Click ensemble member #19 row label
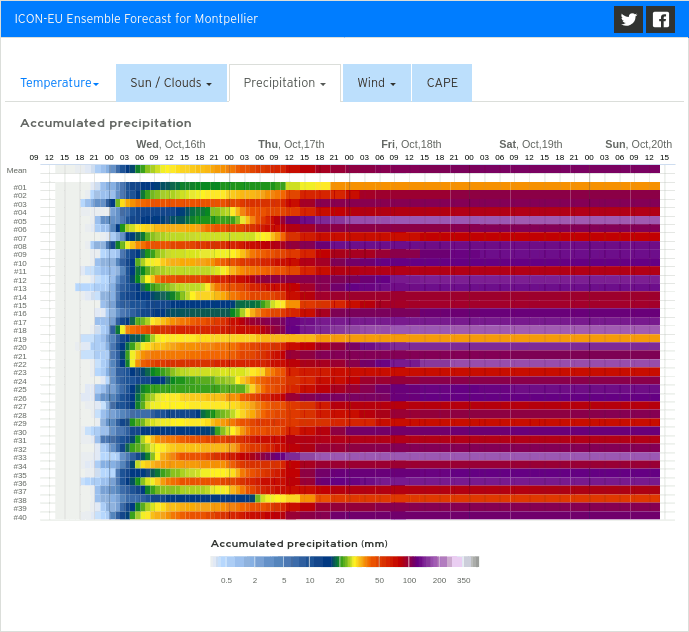689x632 pixels. pos(20,339)
